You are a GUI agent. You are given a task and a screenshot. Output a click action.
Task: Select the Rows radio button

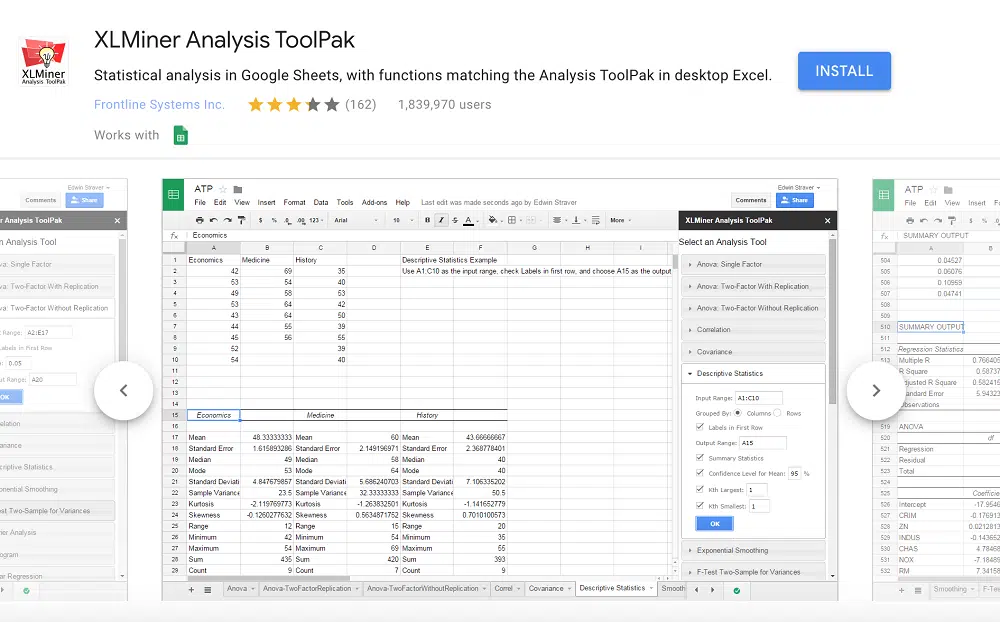tap(777, 413)
